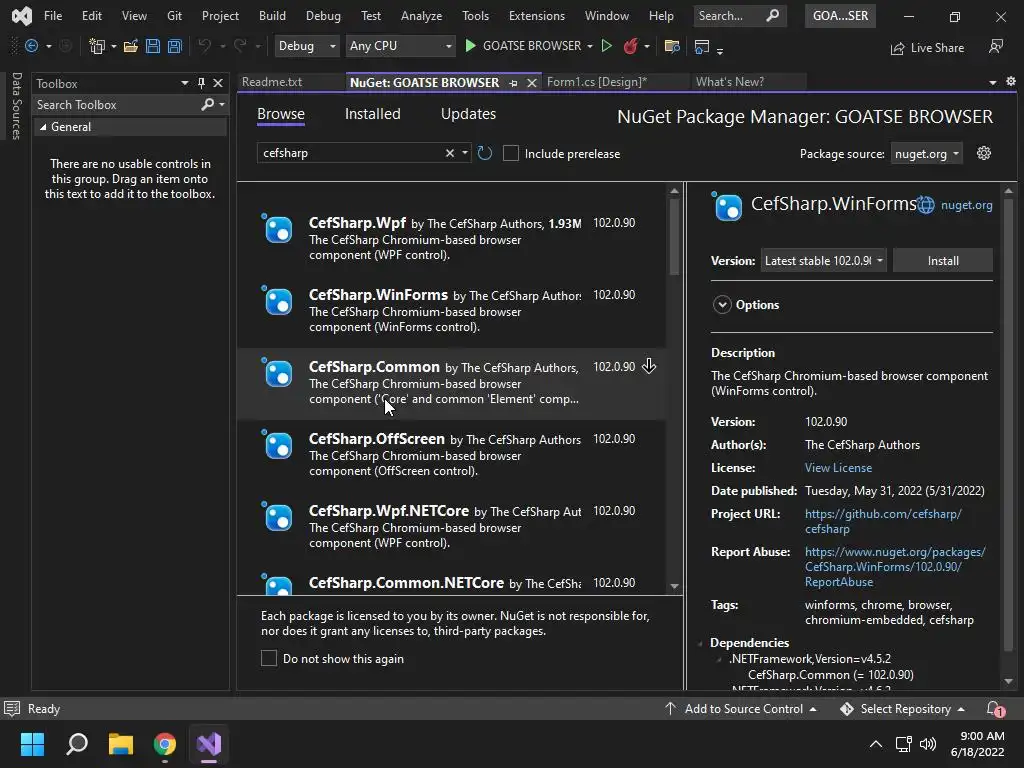This screenshot has width=1024, height=768.
Task: Select the CefSharp.Wpf package
Action: [x=451, y=238]
